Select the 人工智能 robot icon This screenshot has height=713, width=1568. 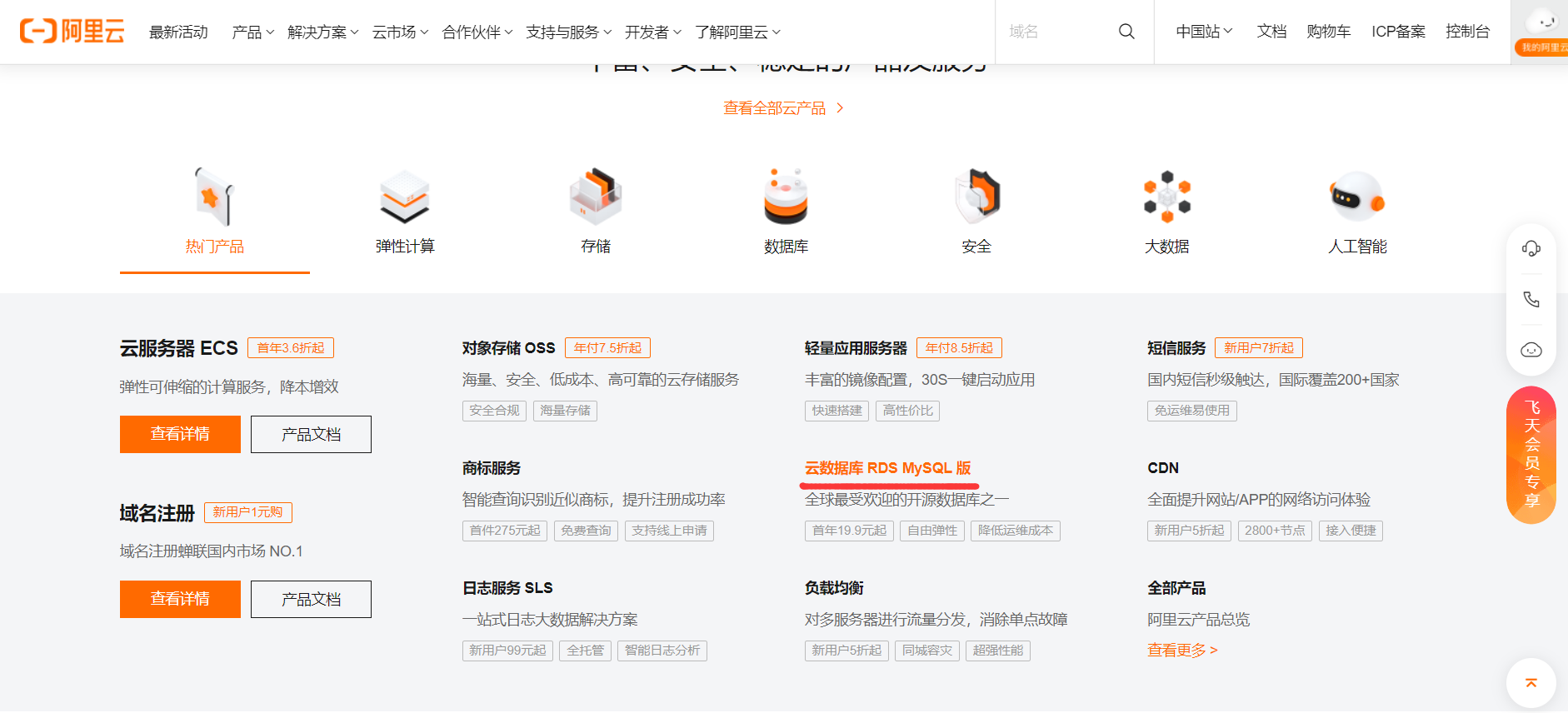(x=1357, y=198)
